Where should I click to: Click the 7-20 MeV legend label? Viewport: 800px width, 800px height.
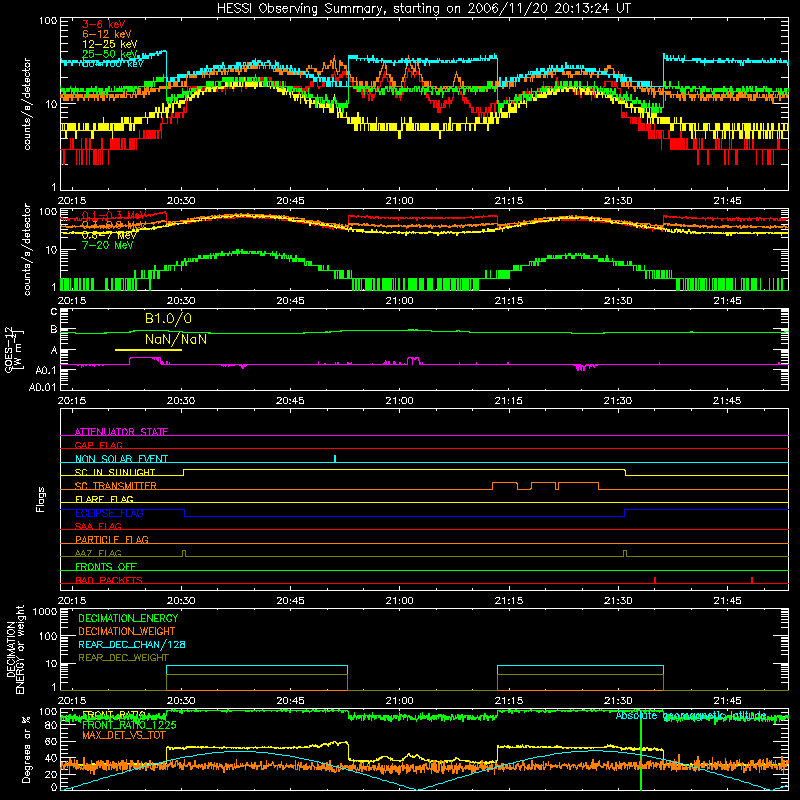click(108, 245)
